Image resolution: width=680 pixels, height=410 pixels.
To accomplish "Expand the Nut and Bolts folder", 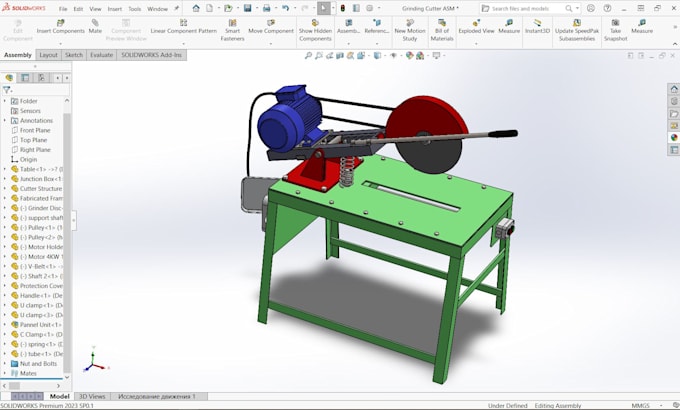I will point(5,364).
